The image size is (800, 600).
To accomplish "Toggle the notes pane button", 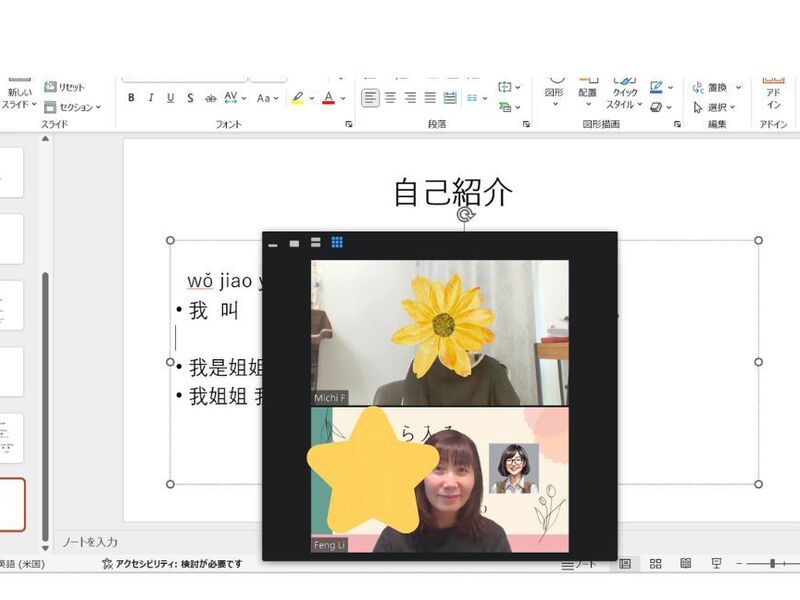I will tap(579, 564).
